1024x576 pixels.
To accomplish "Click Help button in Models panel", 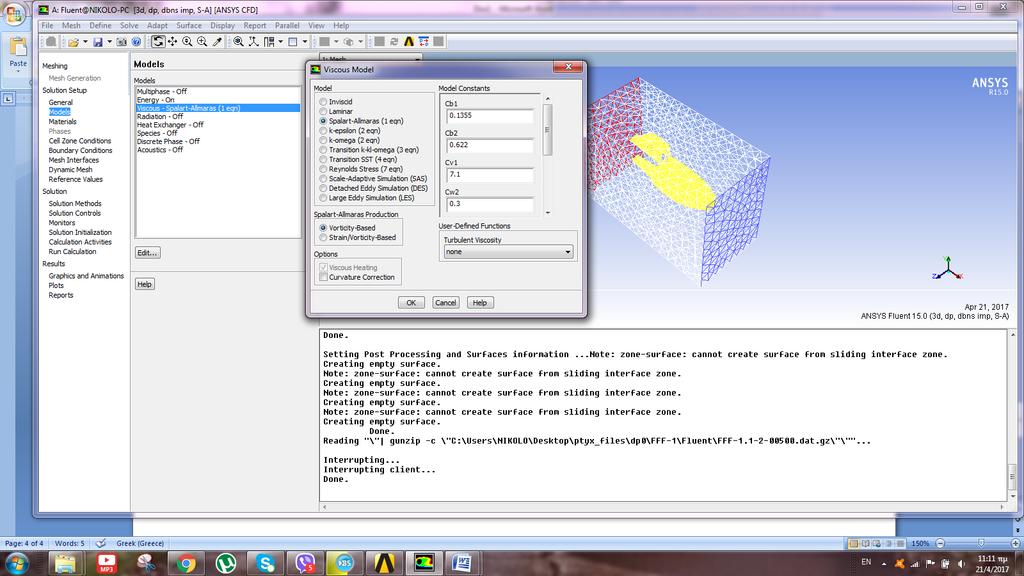I will 144,284.
